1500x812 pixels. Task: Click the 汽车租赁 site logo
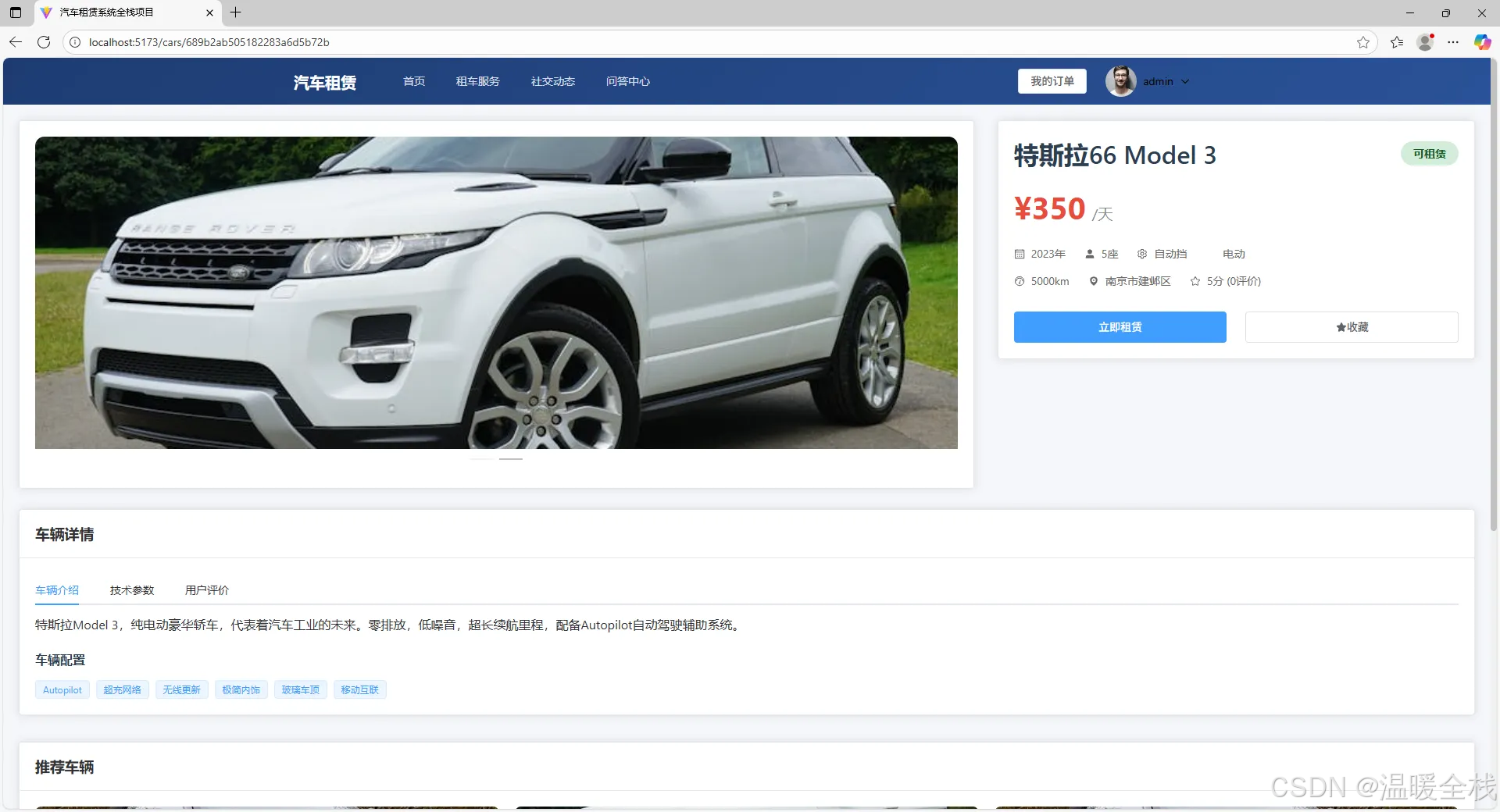point(325,82)
